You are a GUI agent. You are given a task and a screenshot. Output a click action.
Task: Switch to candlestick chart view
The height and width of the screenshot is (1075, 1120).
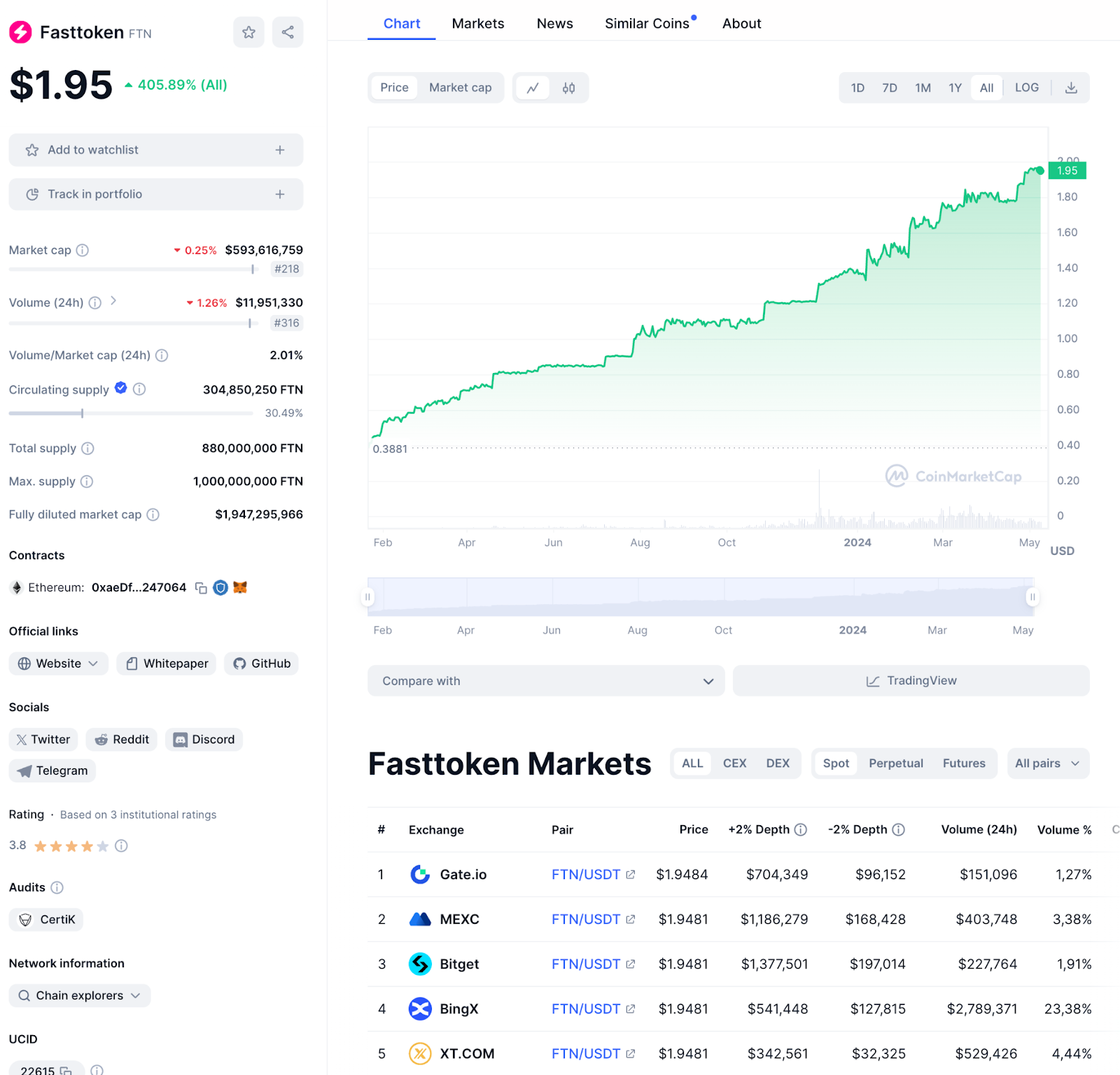click(568, 88)
